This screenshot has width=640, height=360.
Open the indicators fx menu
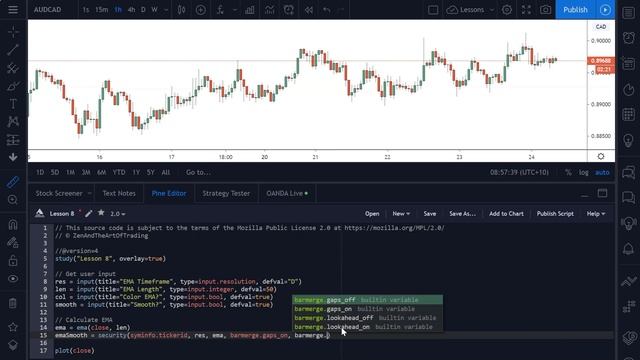(220, 9)
